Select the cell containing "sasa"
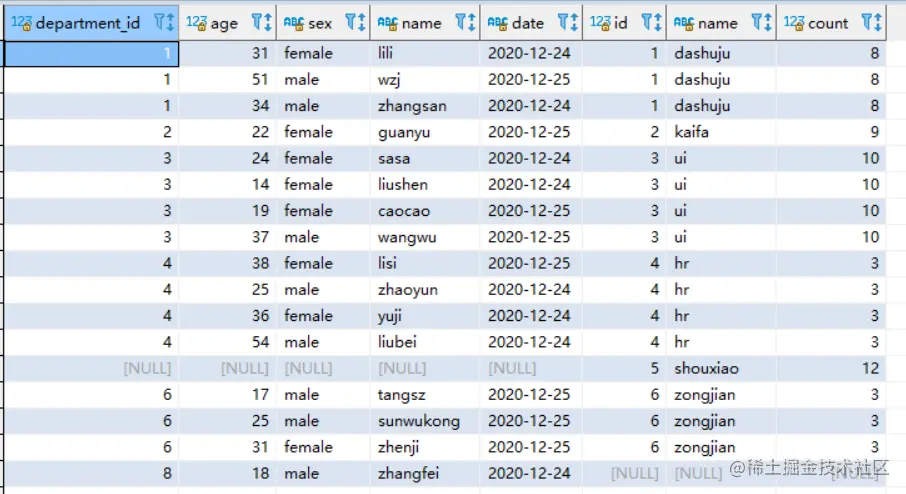 425,158
